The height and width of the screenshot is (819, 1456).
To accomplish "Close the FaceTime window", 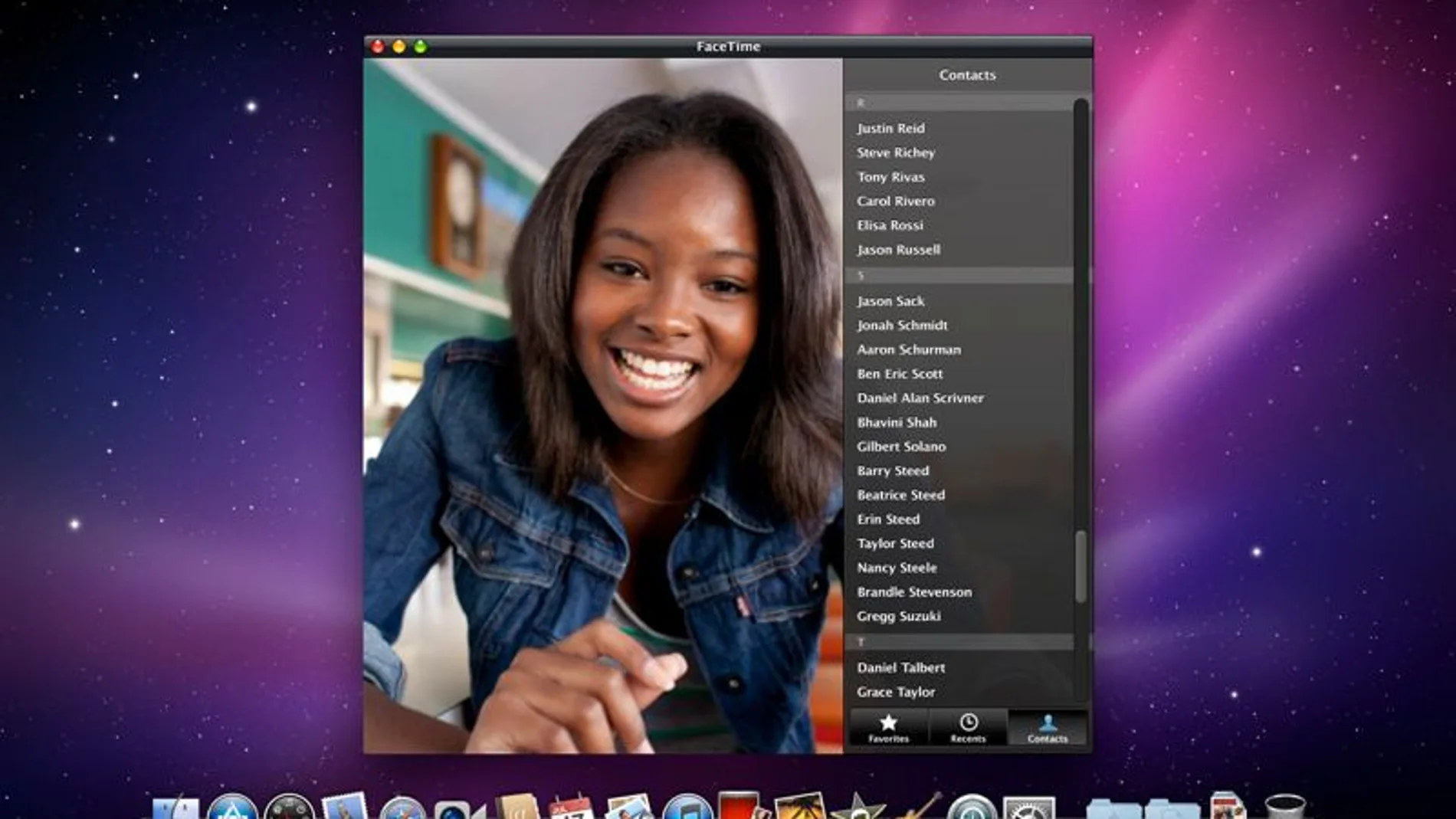I will tap(378, 47).
